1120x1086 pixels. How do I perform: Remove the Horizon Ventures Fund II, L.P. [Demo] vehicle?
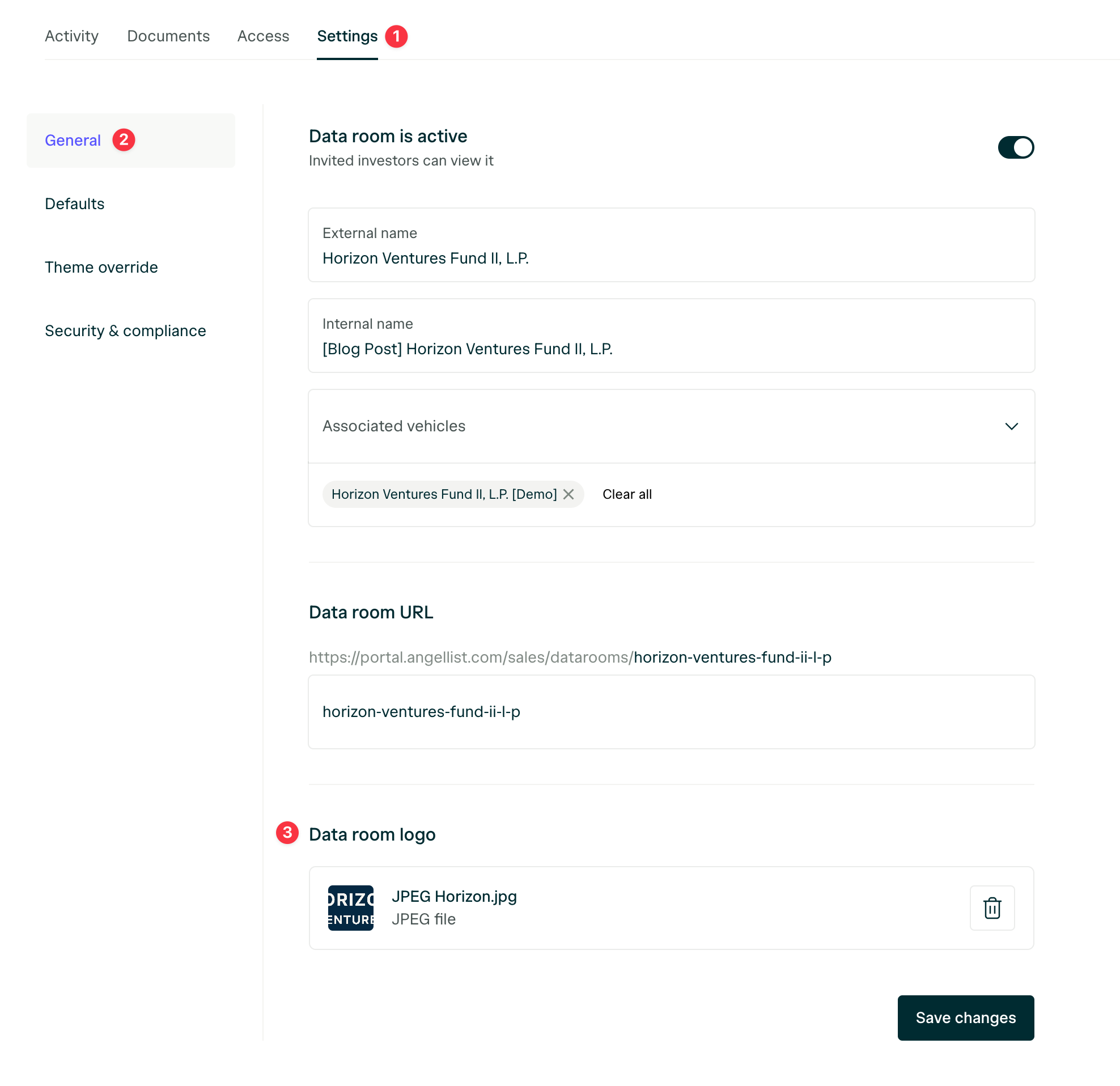(x=569, y=494)
